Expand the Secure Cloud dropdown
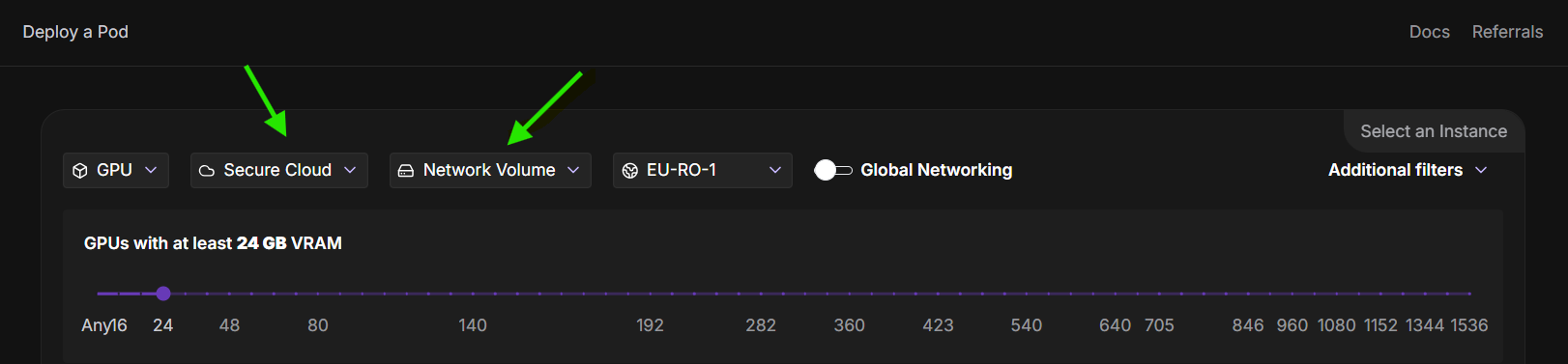This screenshot has height=364, width=1568. pos(279,170)
